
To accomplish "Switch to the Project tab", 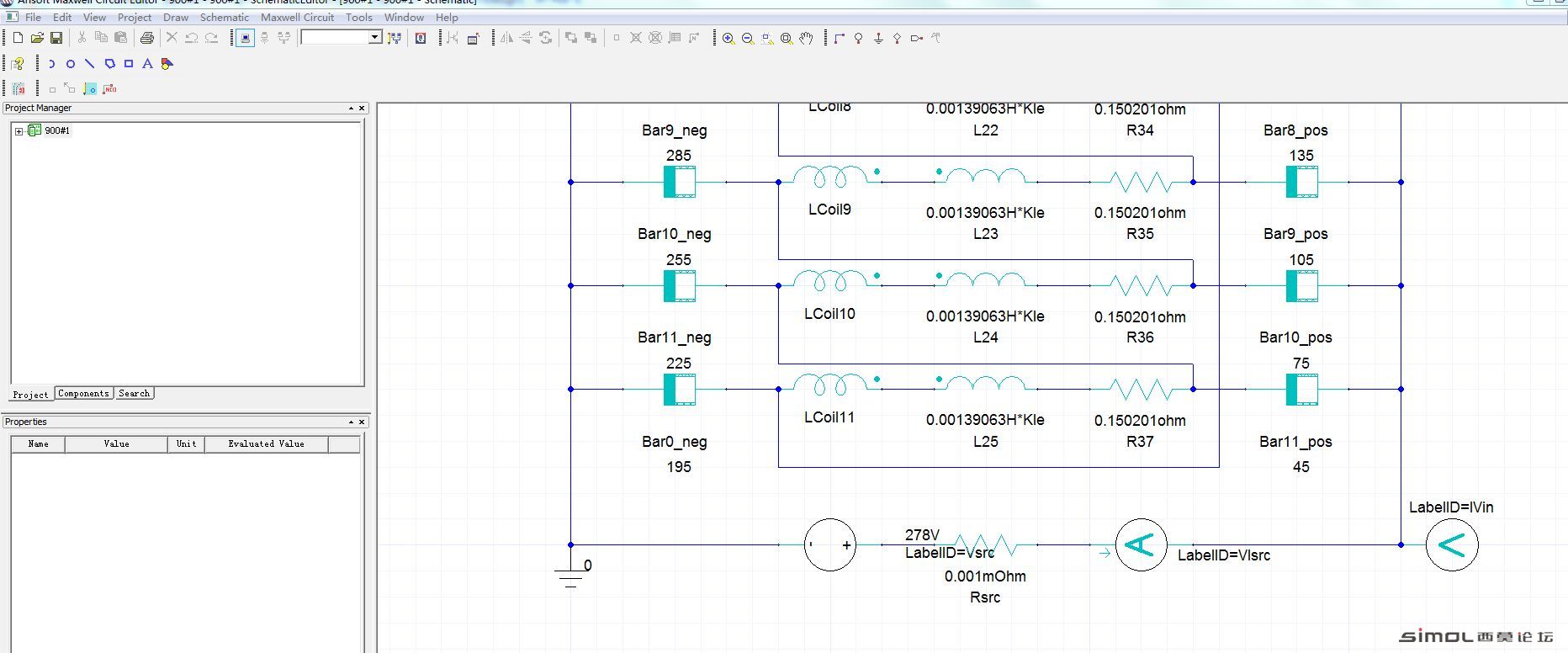I will 31,394.
